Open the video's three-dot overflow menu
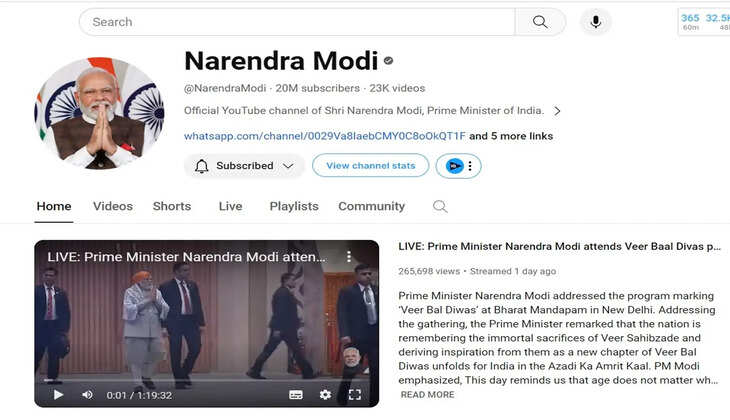The image size is (730, 420). 349,257
